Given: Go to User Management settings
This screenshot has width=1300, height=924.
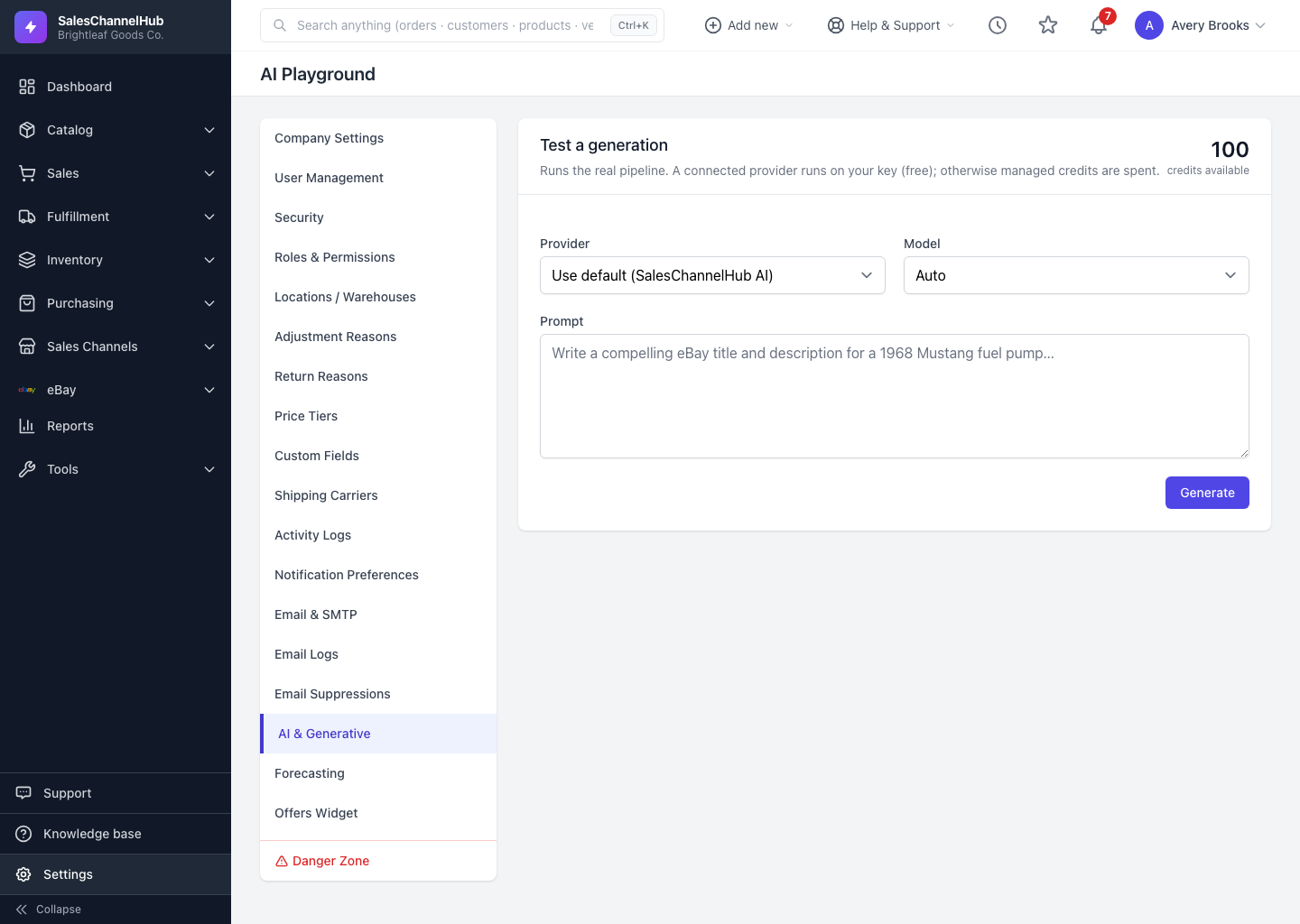Looking at the screenshot, I should [378, 178].
